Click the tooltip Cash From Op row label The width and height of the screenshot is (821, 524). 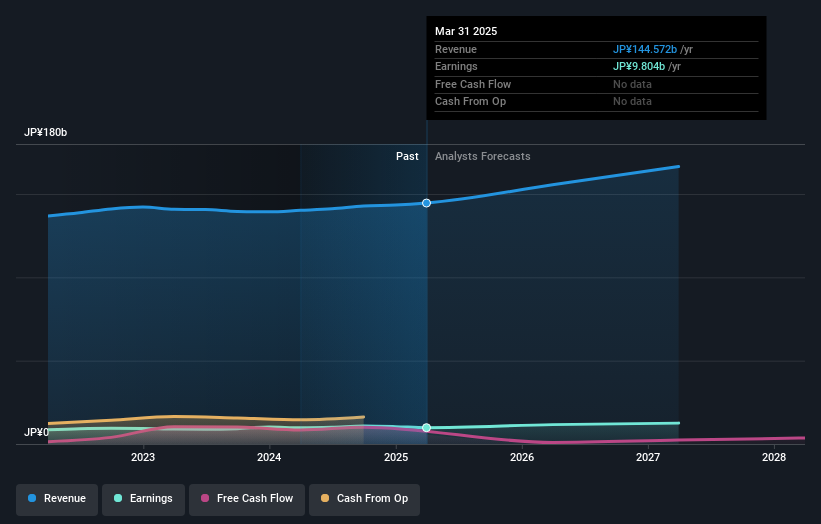471,102
